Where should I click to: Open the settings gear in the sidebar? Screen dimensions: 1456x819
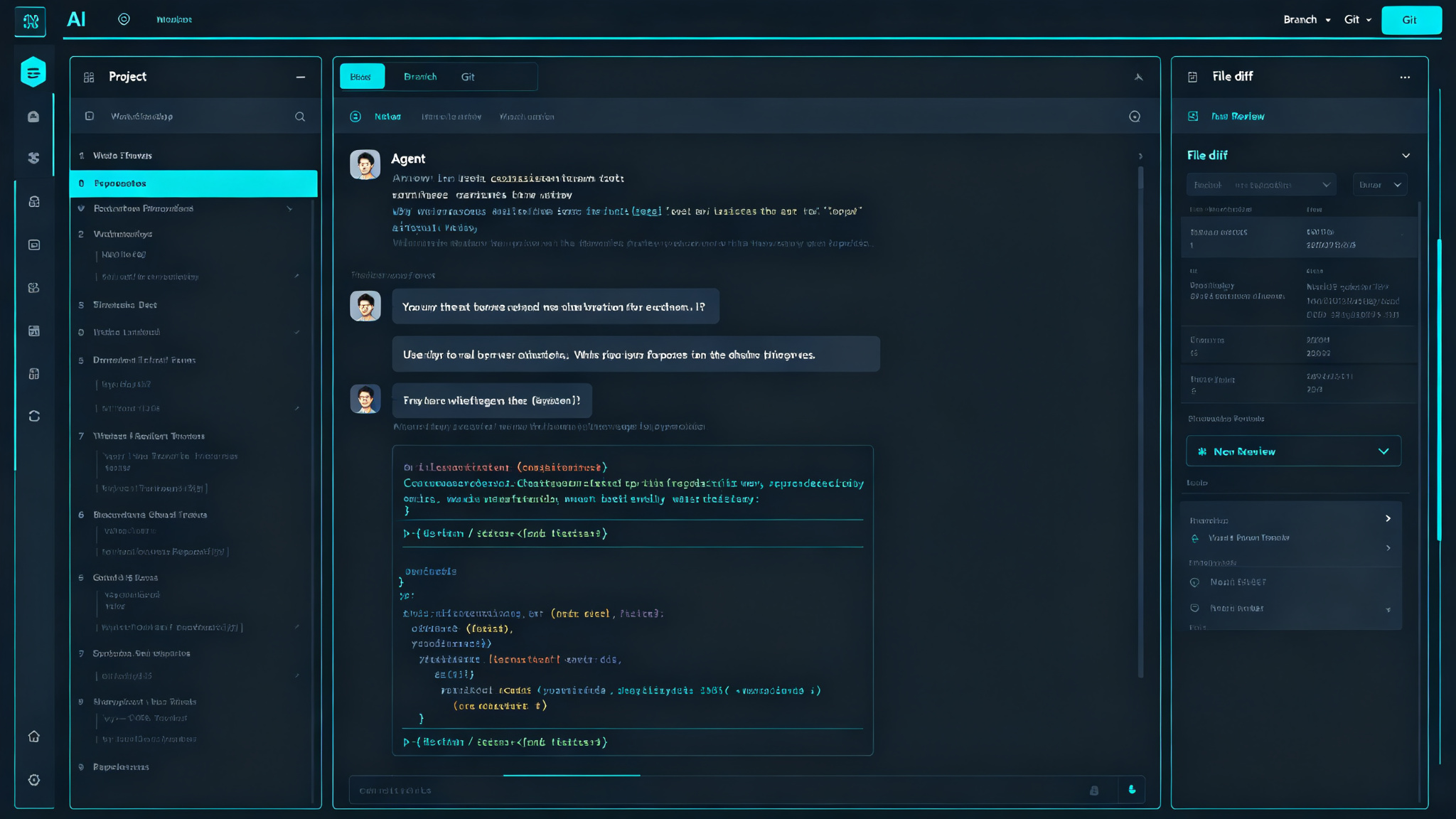[34, 780]
